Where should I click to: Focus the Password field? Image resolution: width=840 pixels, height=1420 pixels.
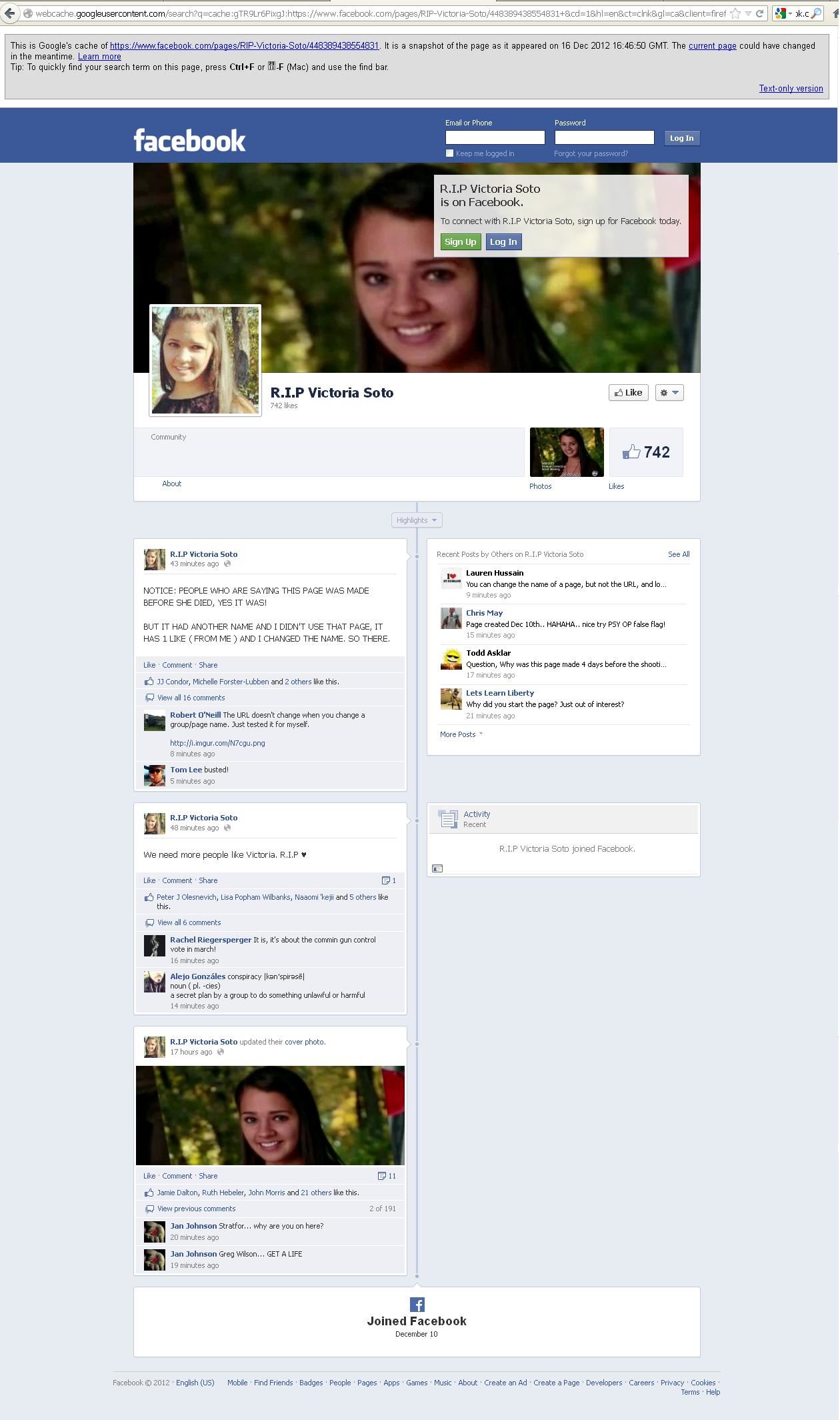tap(605, 137)
